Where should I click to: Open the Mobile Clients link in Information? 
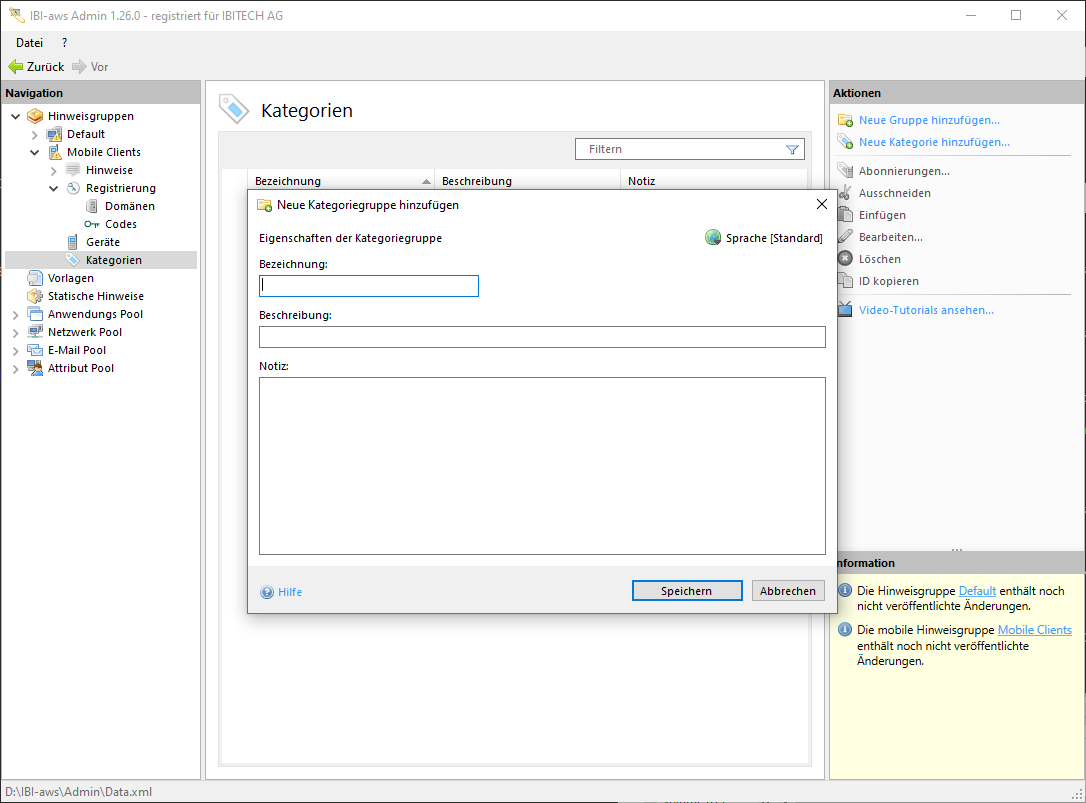[x=1034, y=630]
